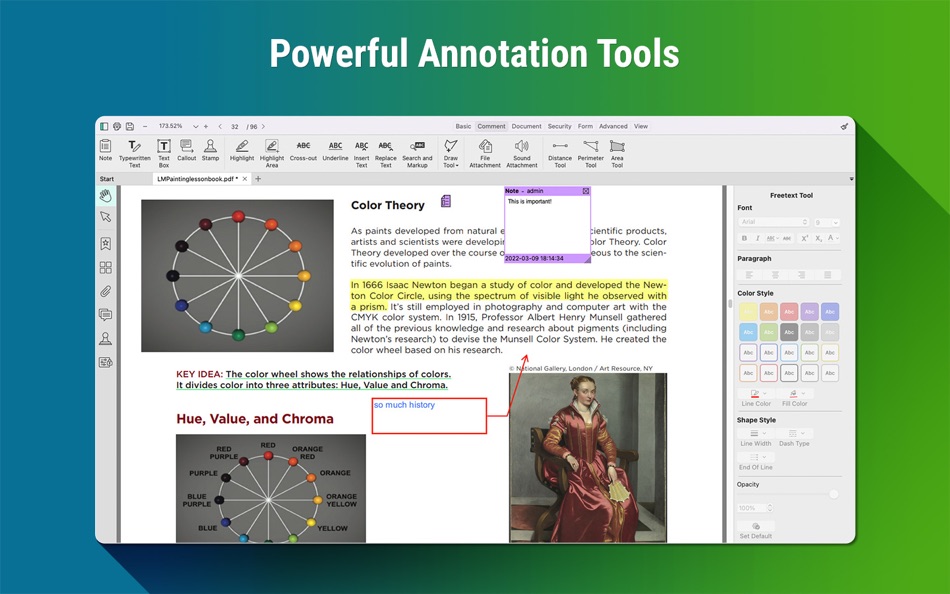The height and width of the screenshot is (594, 950).
Task: Pick the purple filled color style swatch
Action: pyautogui.click(x=809, y=312)
